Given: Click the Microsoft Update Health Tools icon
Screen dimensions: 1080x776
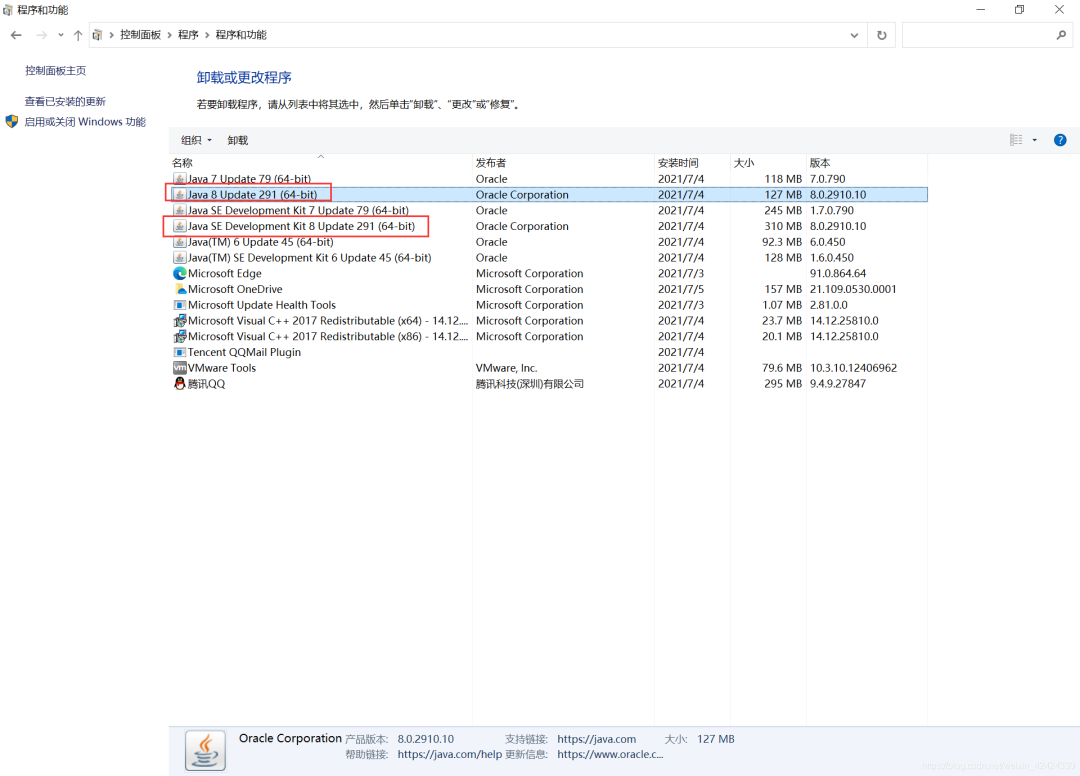Looking at the screenshot, I should 180,305.
